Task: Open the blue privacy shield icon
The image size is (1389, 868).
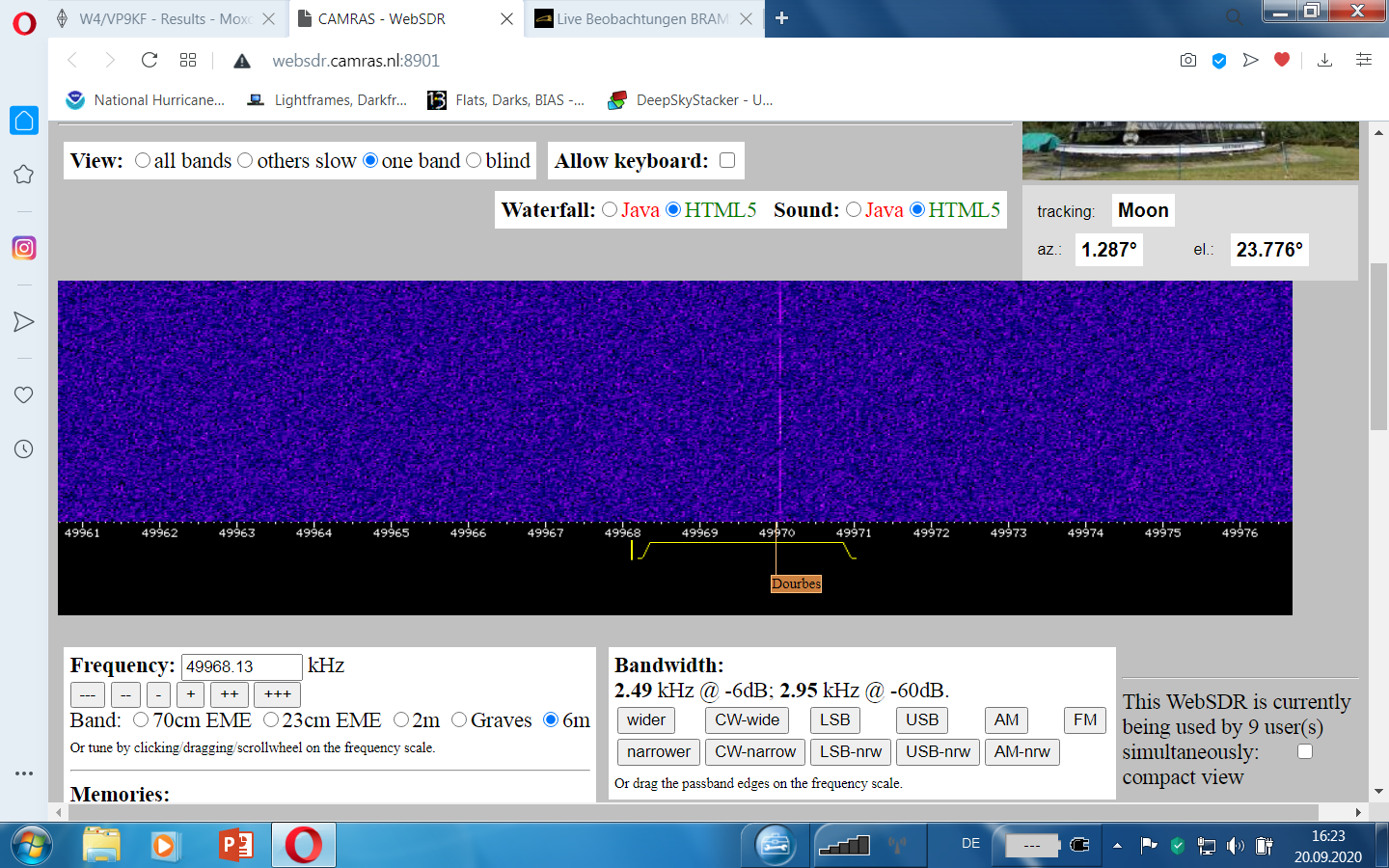Action: tap(1219, 61)
